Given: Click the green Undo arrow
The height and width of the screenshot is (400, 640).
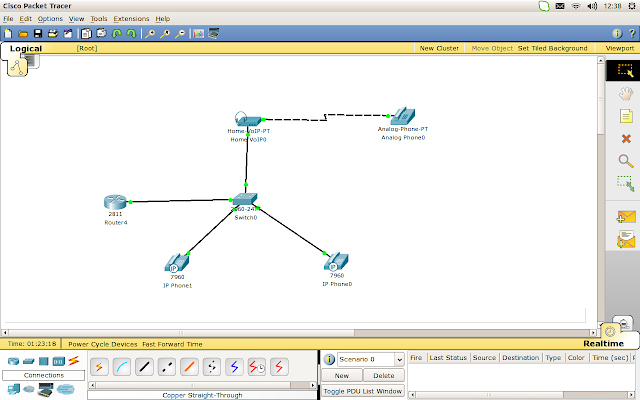Looking at the screenshot, I should [117, 33].
